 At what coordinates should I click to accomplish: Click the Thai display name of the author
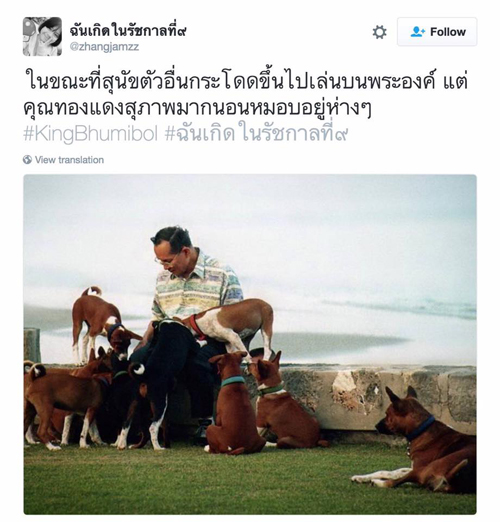coord(128,31)
